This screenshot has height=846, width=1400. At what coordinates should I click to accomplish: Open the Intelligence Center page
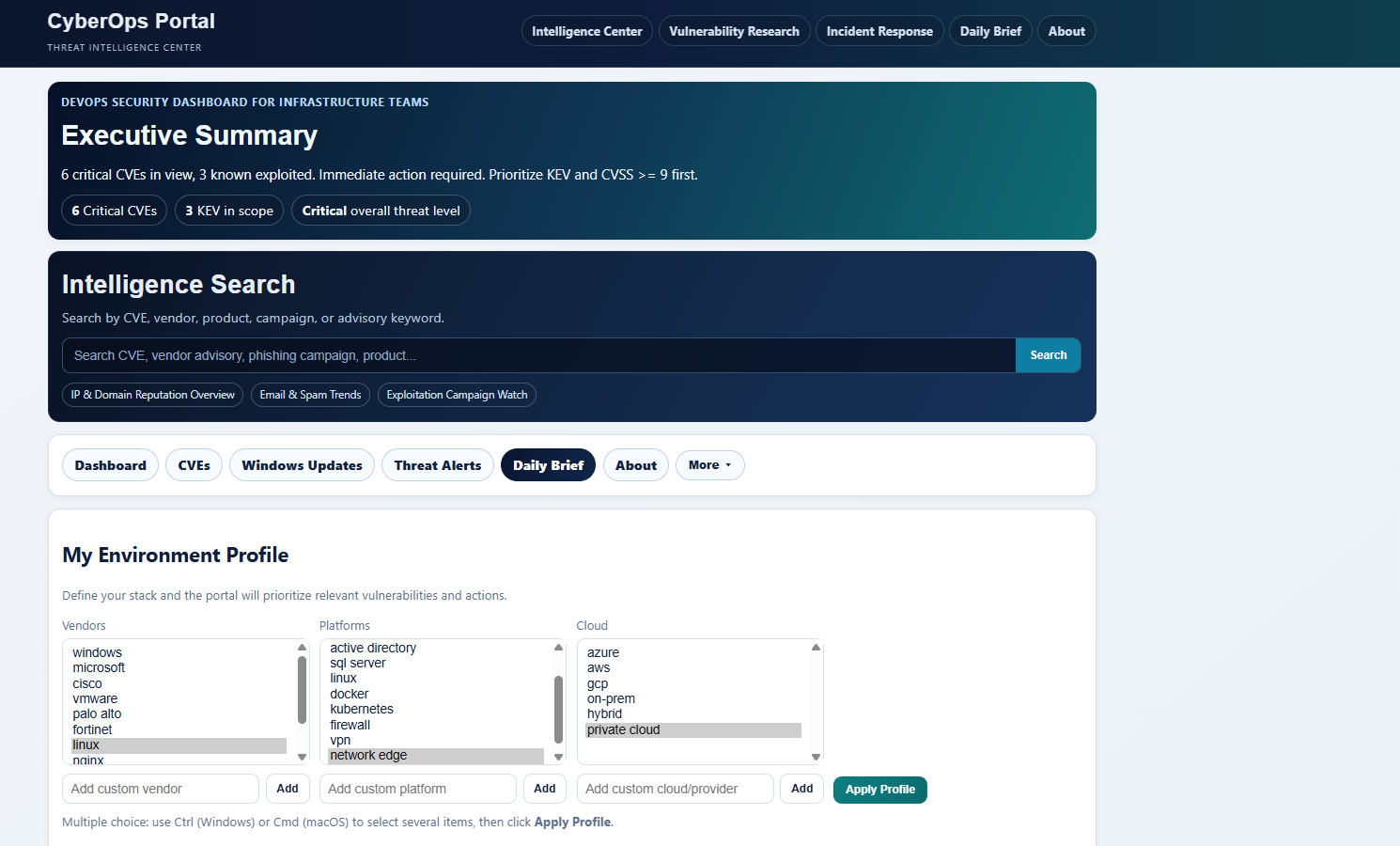[586, 30]
